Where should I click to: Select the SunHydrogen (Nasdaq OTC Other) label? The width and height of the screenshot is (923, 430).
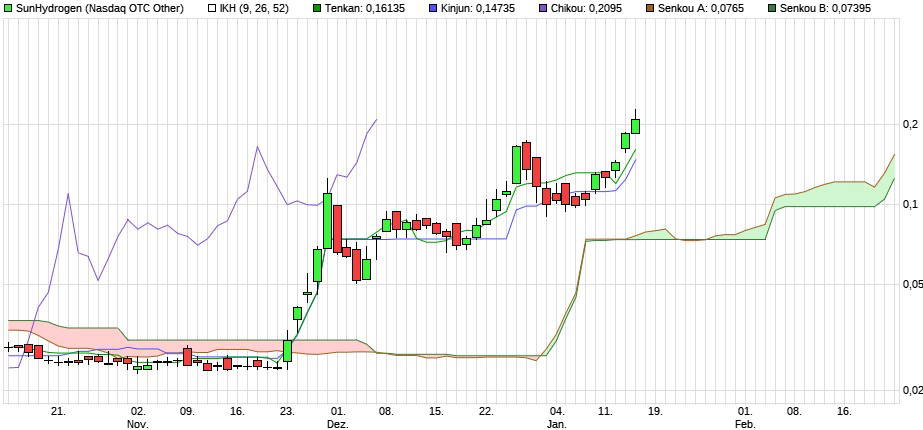click(x=100, y=8)
